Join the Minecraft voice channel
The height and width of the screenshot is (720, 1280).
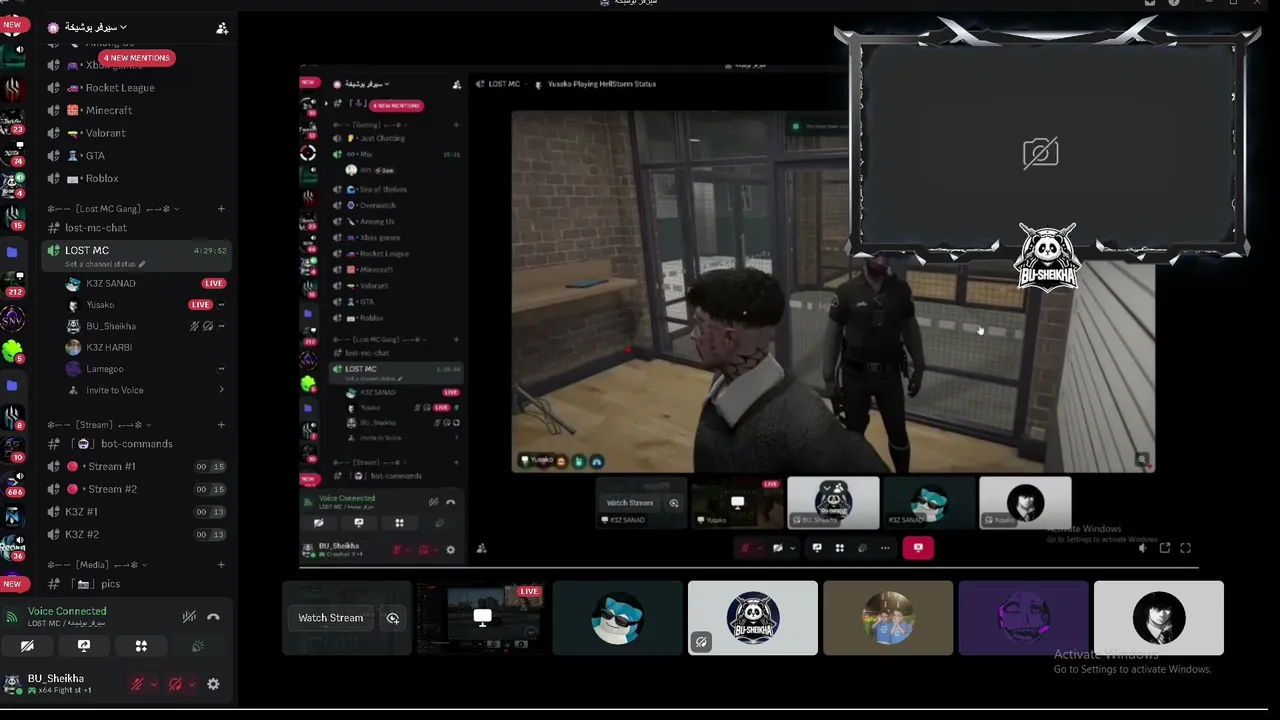pyautogui.click(x=136, y=110)
